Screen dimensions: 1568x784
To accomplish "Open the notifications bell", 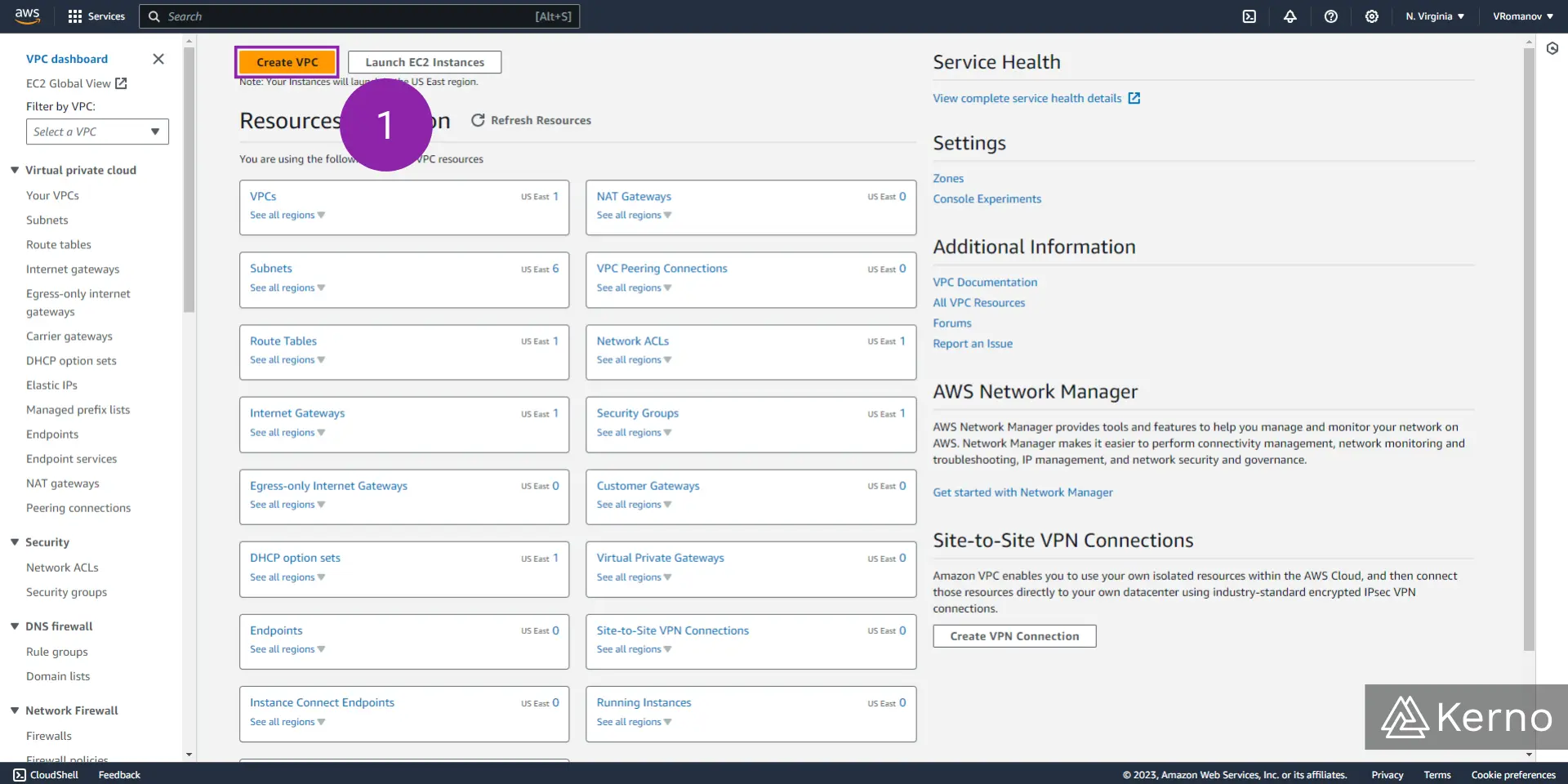I will 1290,16.
